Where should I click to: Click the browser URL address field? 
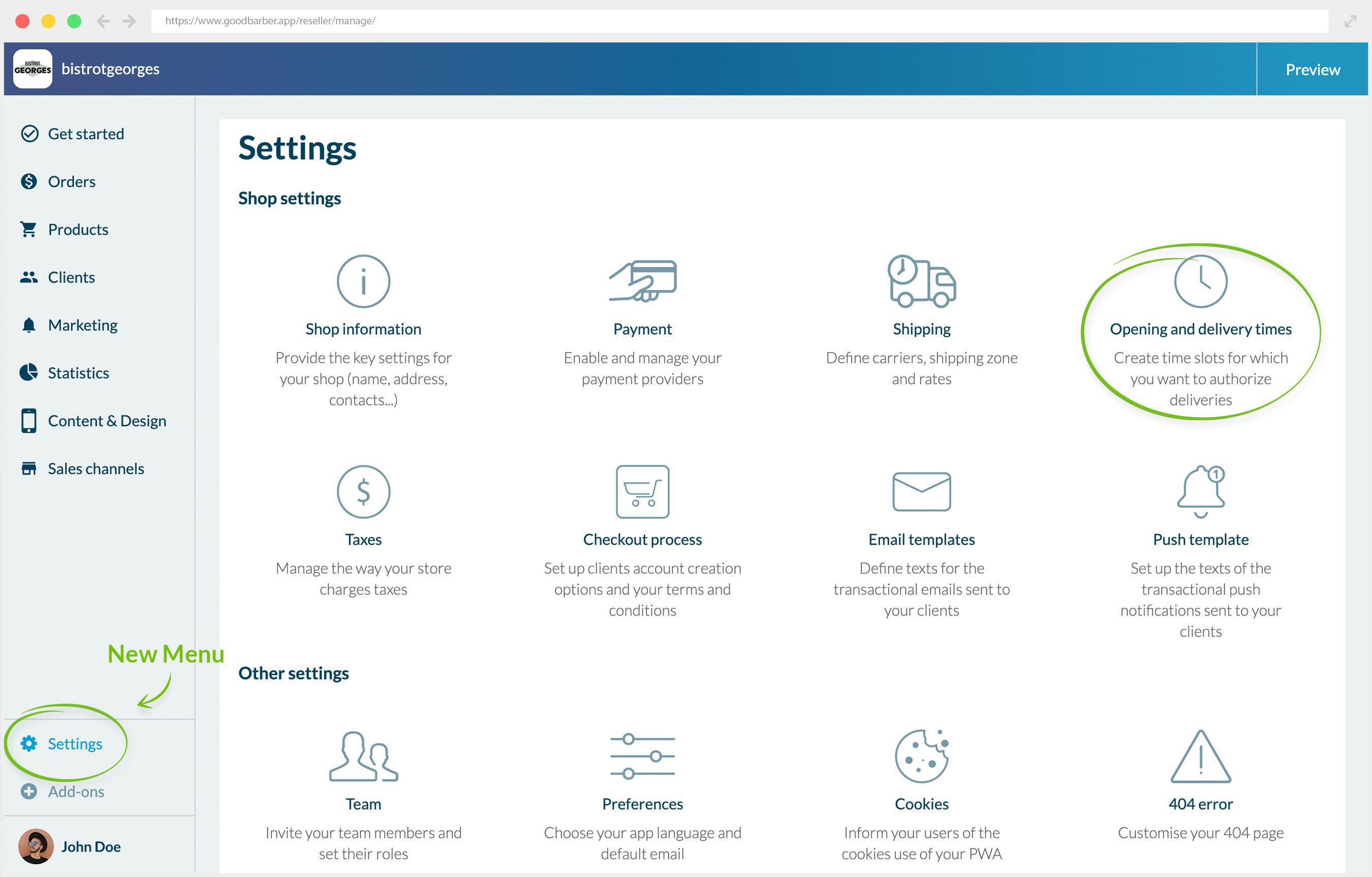point(739,21)
